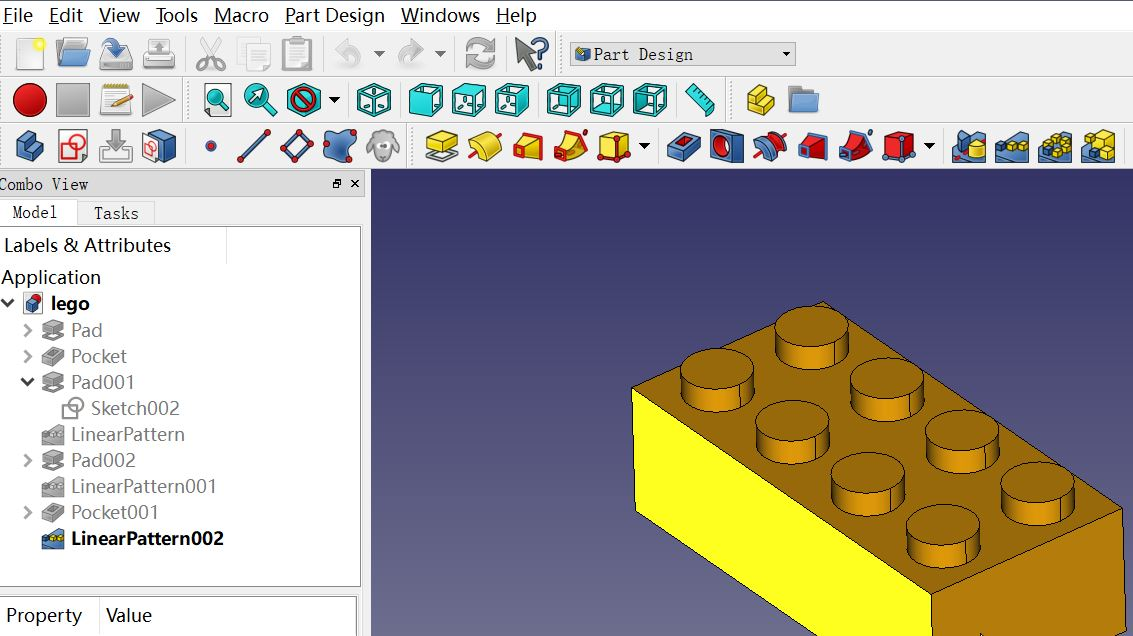Stop macro recording square button
The height and width of the screenshot is (636, 1133).
(73, 100)
